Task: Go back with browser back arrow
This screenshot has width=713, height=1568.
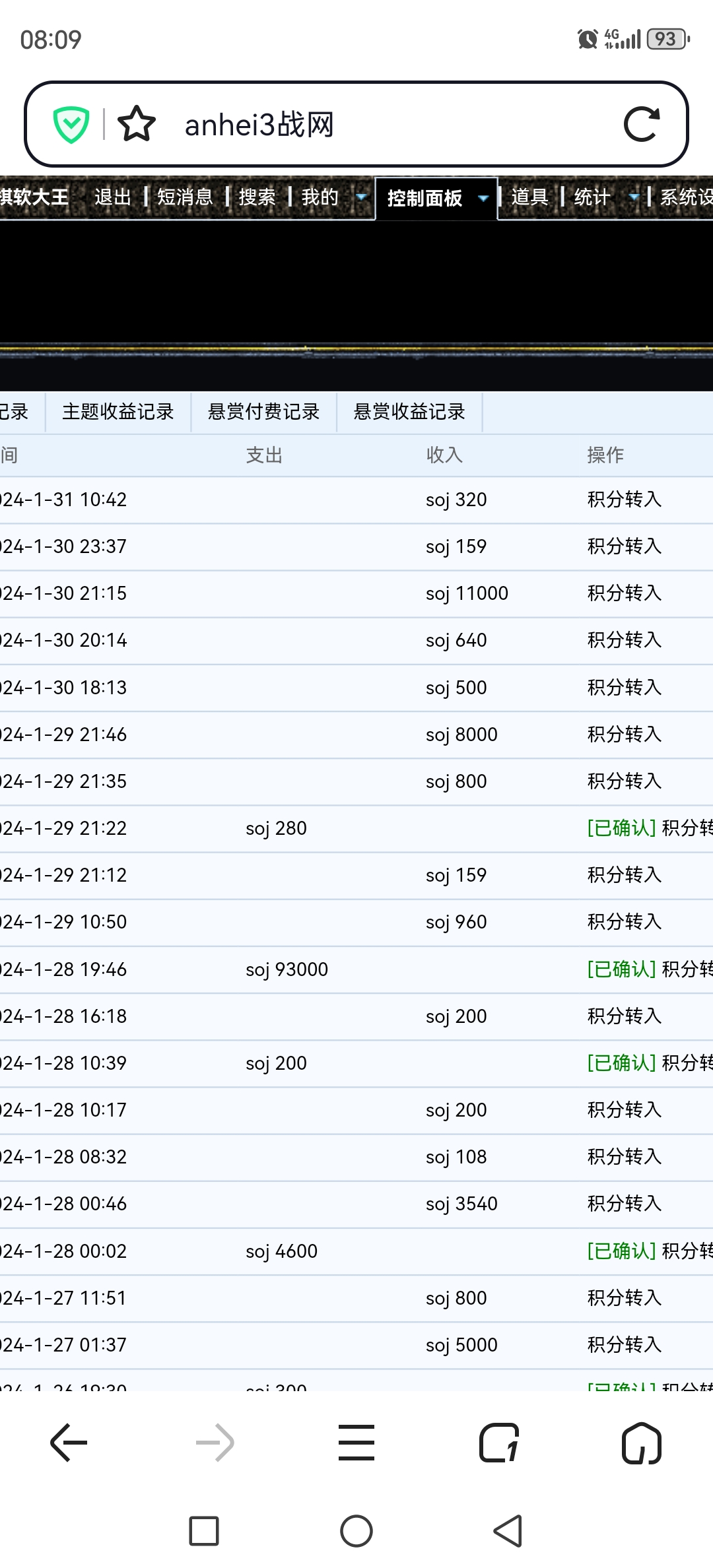Action: [69, 1443]
